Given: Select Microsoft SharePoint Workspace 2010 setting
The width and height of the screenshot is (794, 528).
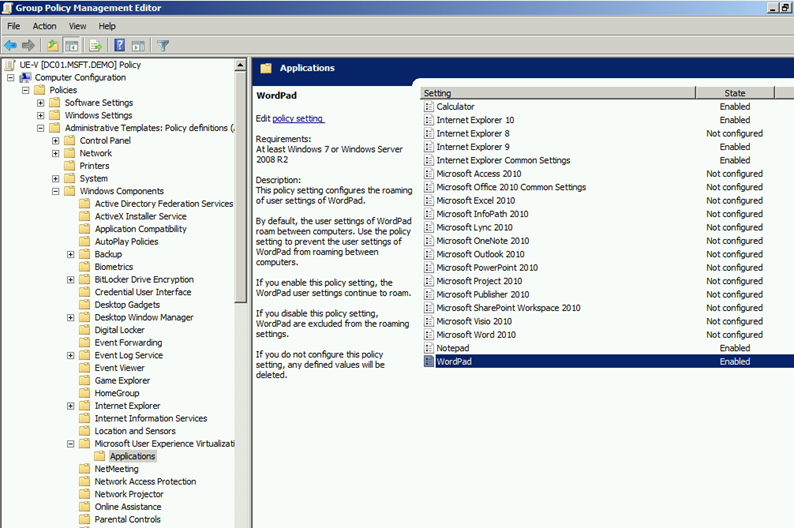Looking at the screenshot, I should click(x=508, y=308).
